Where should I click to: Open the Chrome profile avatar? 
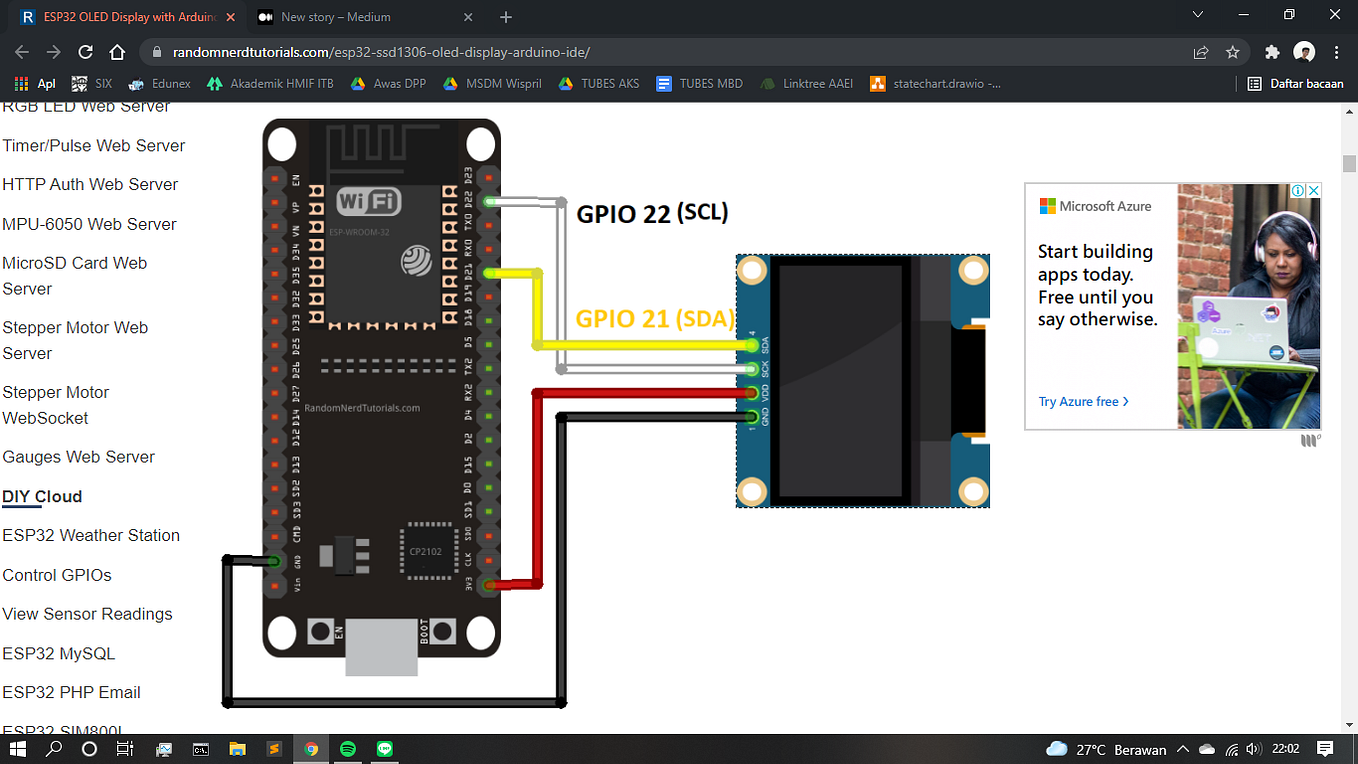tap(1301, 51)
